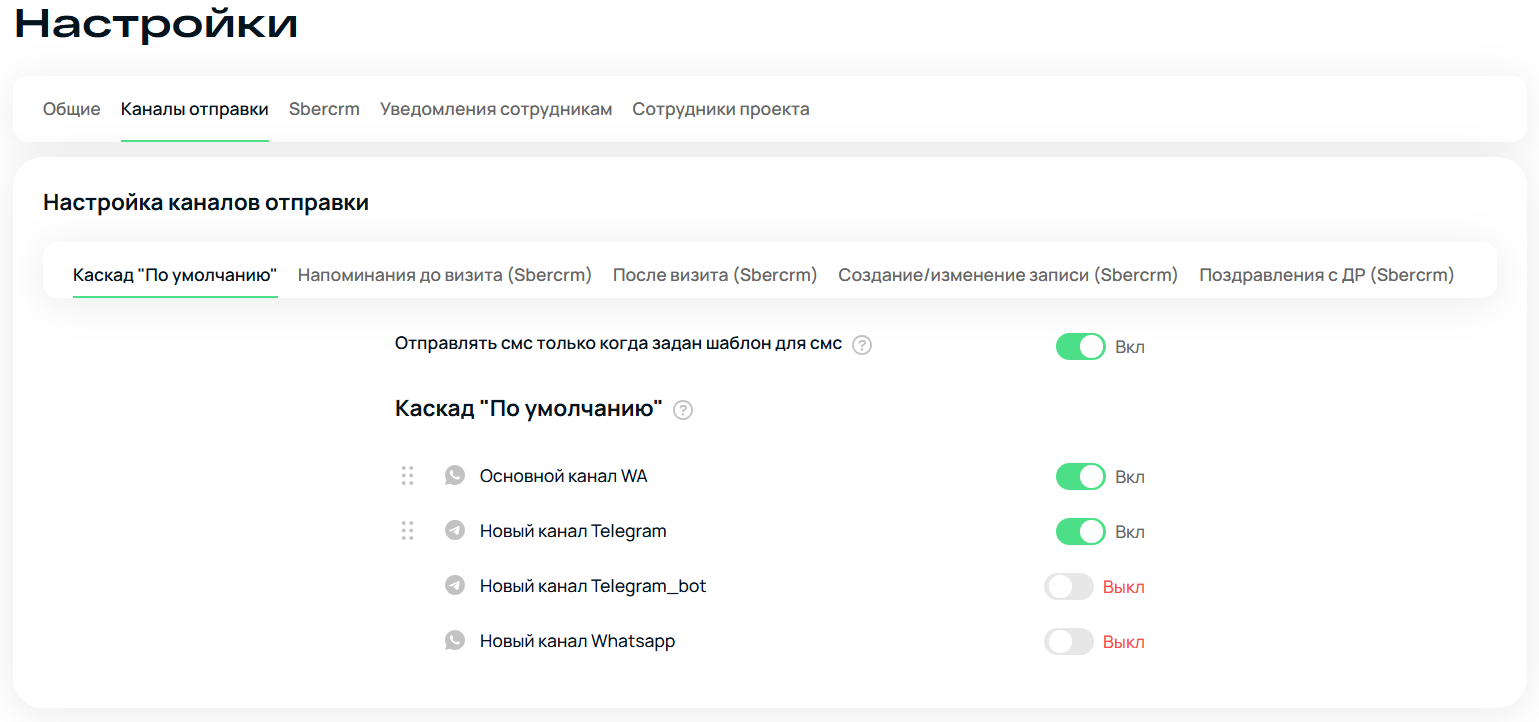Click WhatsApp icon of Основной канал WA
This screenshot has height=722, width=1539.
click(x=455, y=476)
